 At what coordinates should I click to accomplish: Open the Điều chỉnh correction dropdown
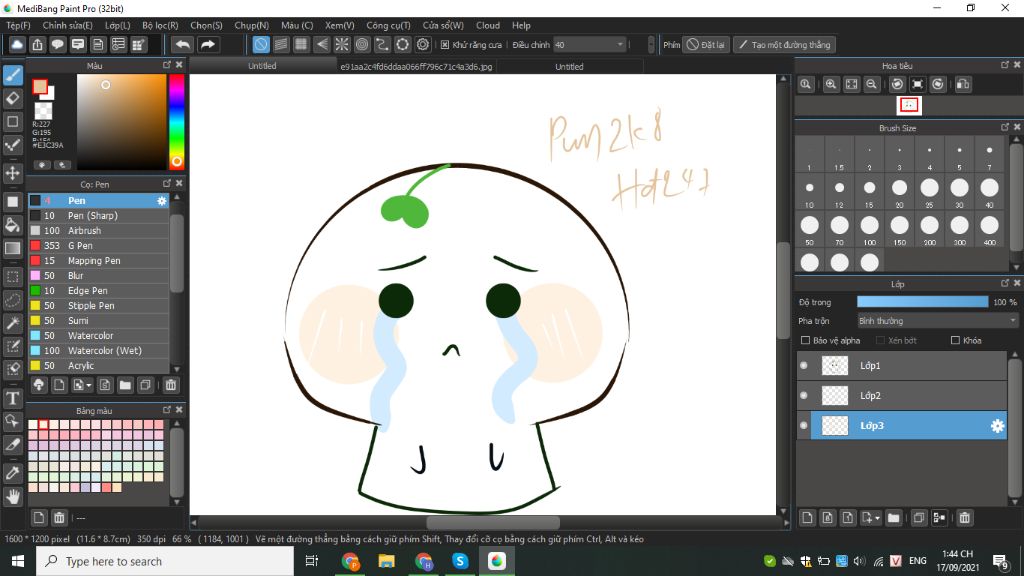click(x=590, y=44)
